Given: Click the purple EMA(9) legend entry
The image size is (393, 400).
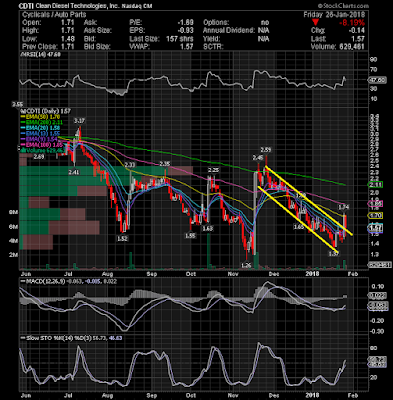Looking at the screenshot, I should click(38, 140).
